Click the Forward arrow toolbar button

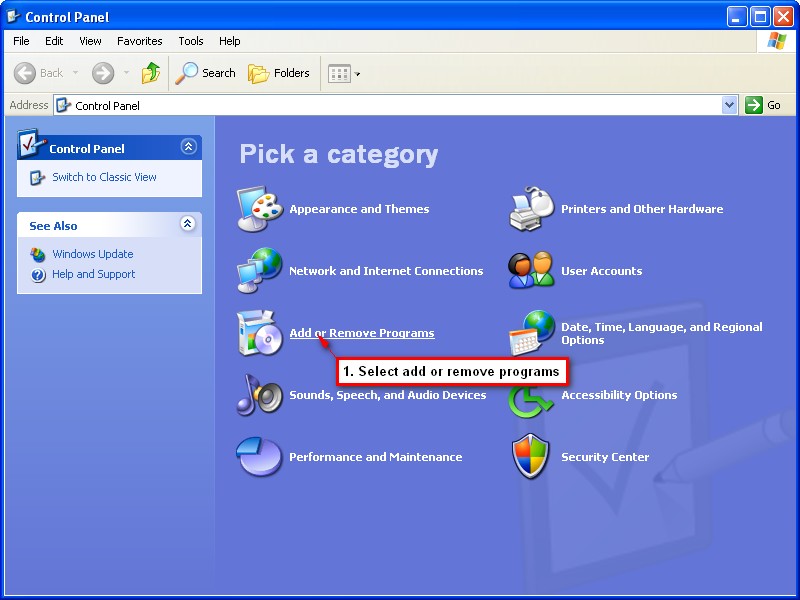[x=103, y=73]
